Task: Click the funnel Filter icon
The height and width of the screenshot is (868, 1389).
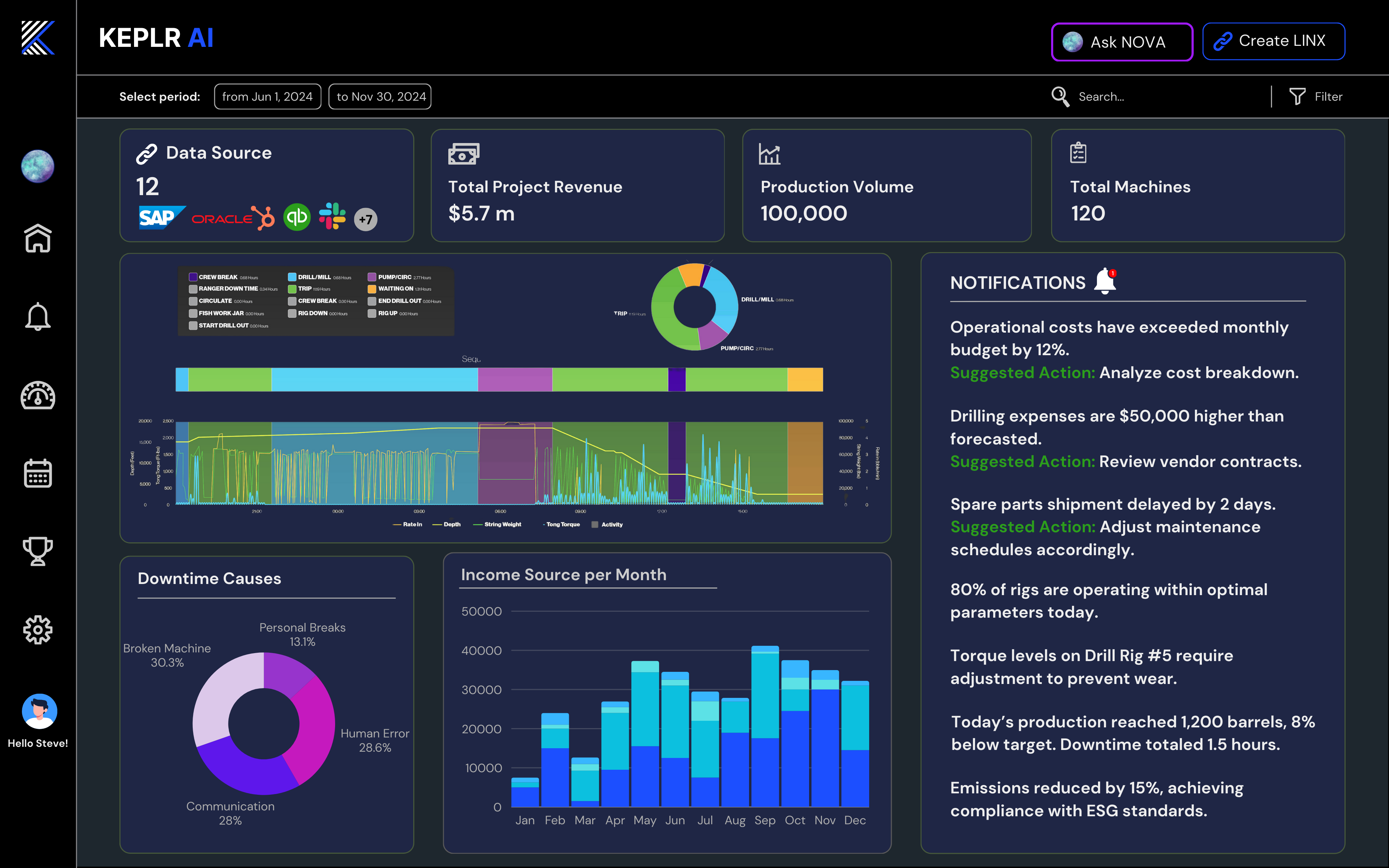Action: (1297, 97)
